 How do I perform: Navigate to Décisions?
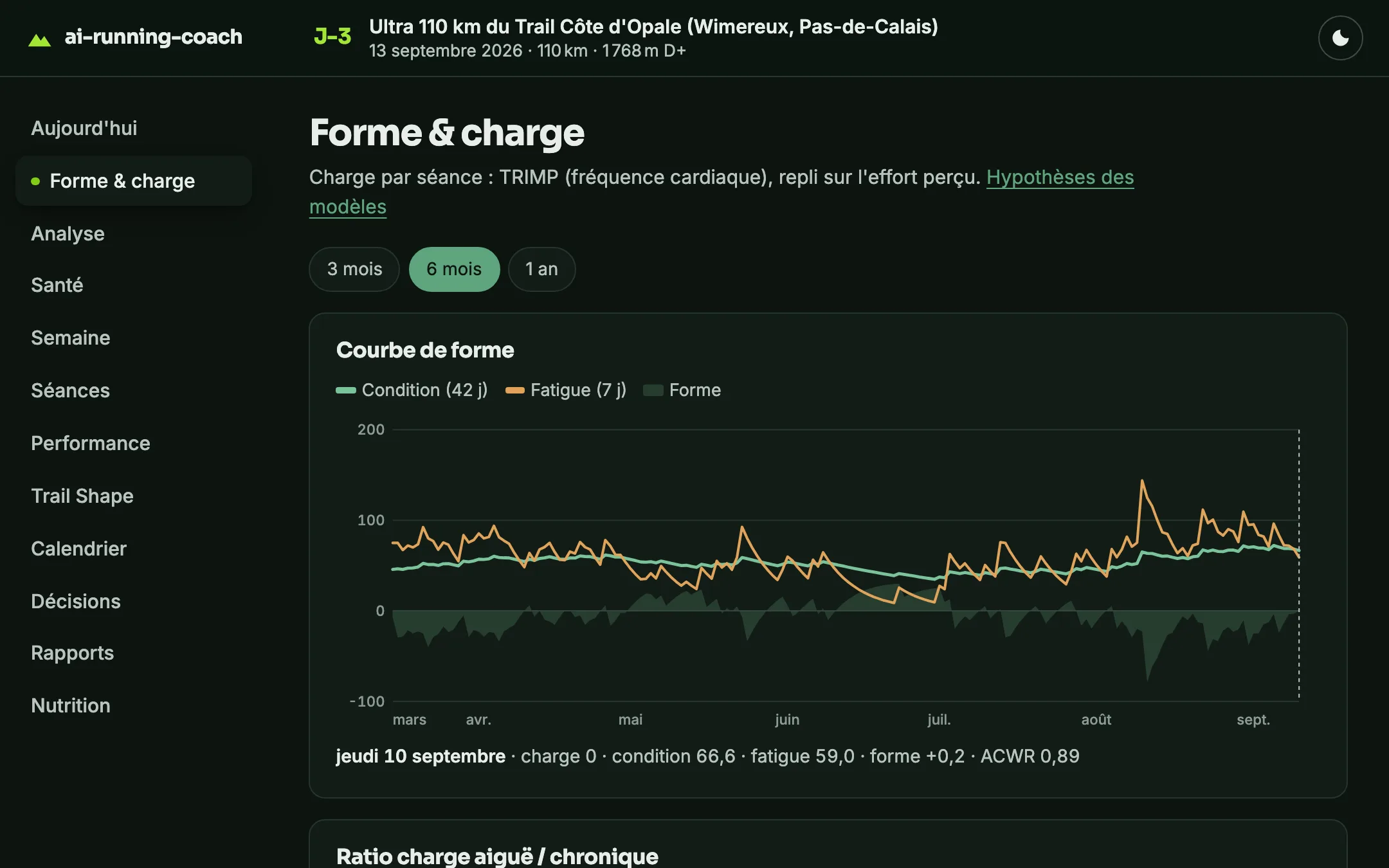pos(76,601)
